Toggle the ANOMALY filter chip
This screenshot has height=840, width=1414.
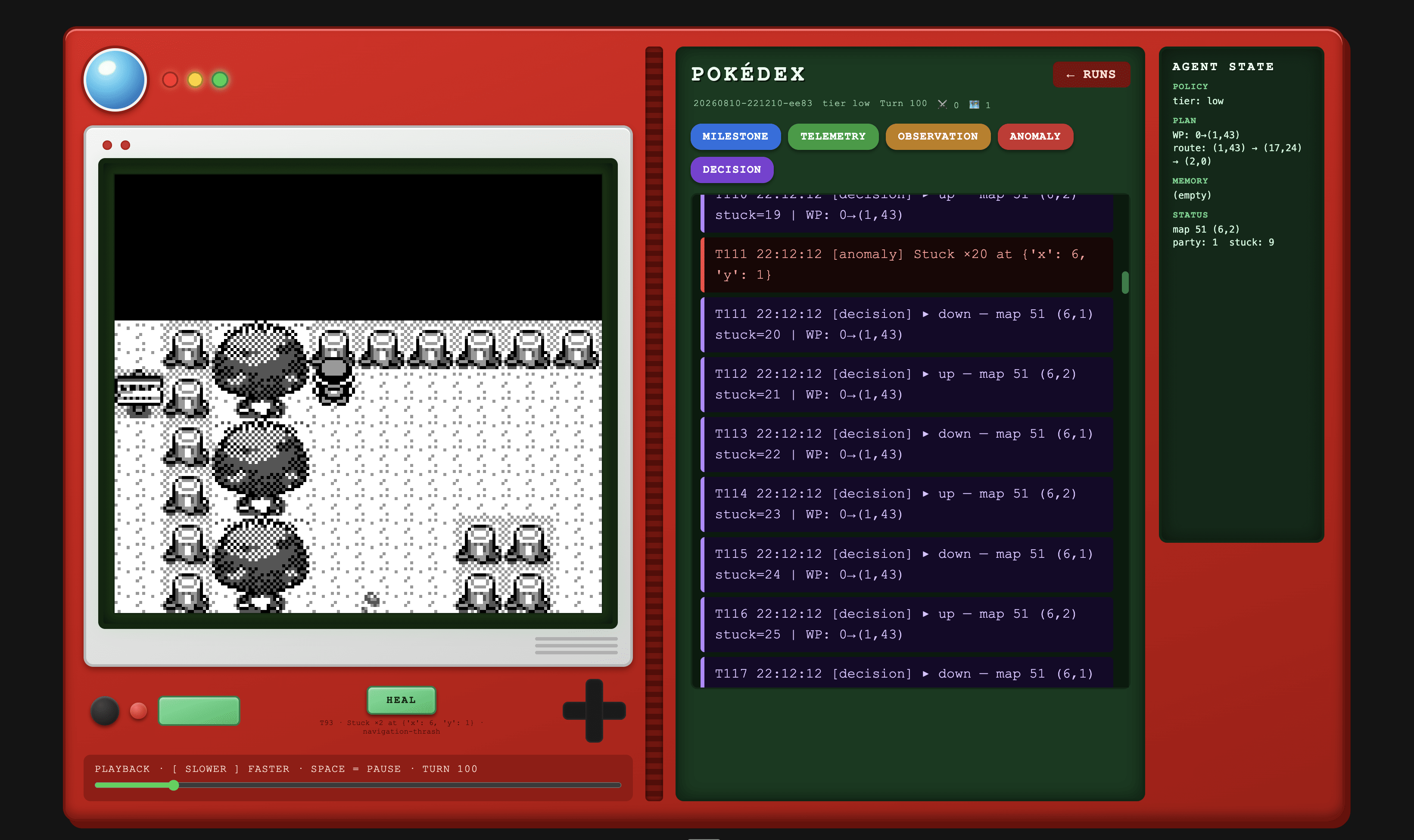coord(1035,137)
